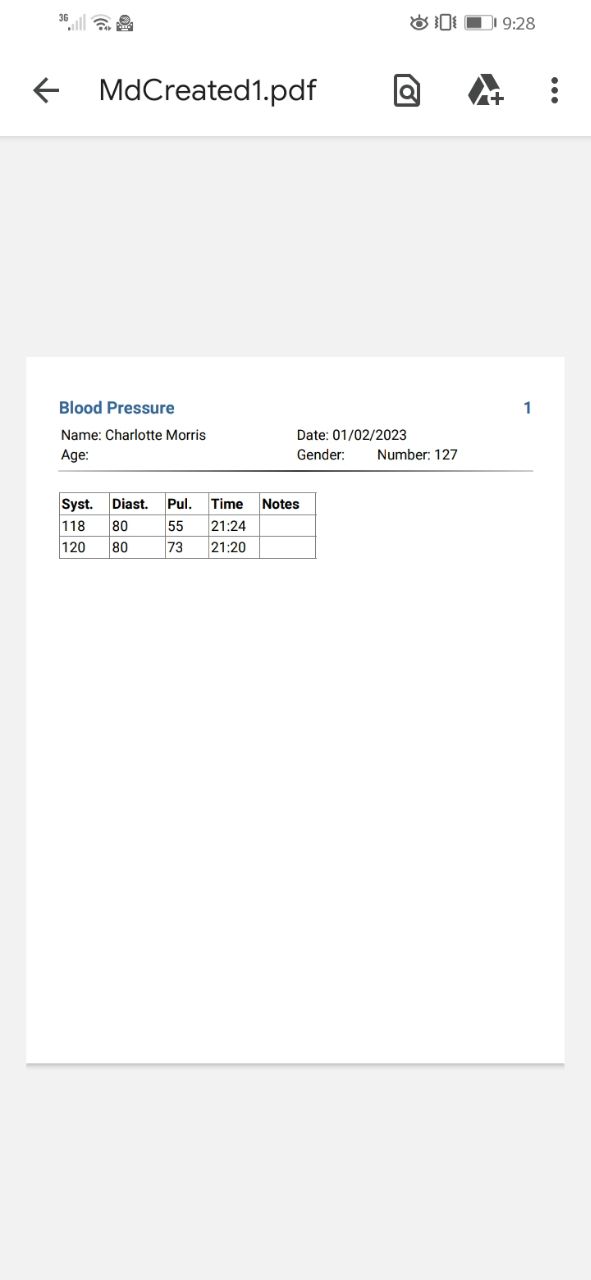
Task: Tap the Wi-Fi signal status icon
Action: [x=101, y=22]
